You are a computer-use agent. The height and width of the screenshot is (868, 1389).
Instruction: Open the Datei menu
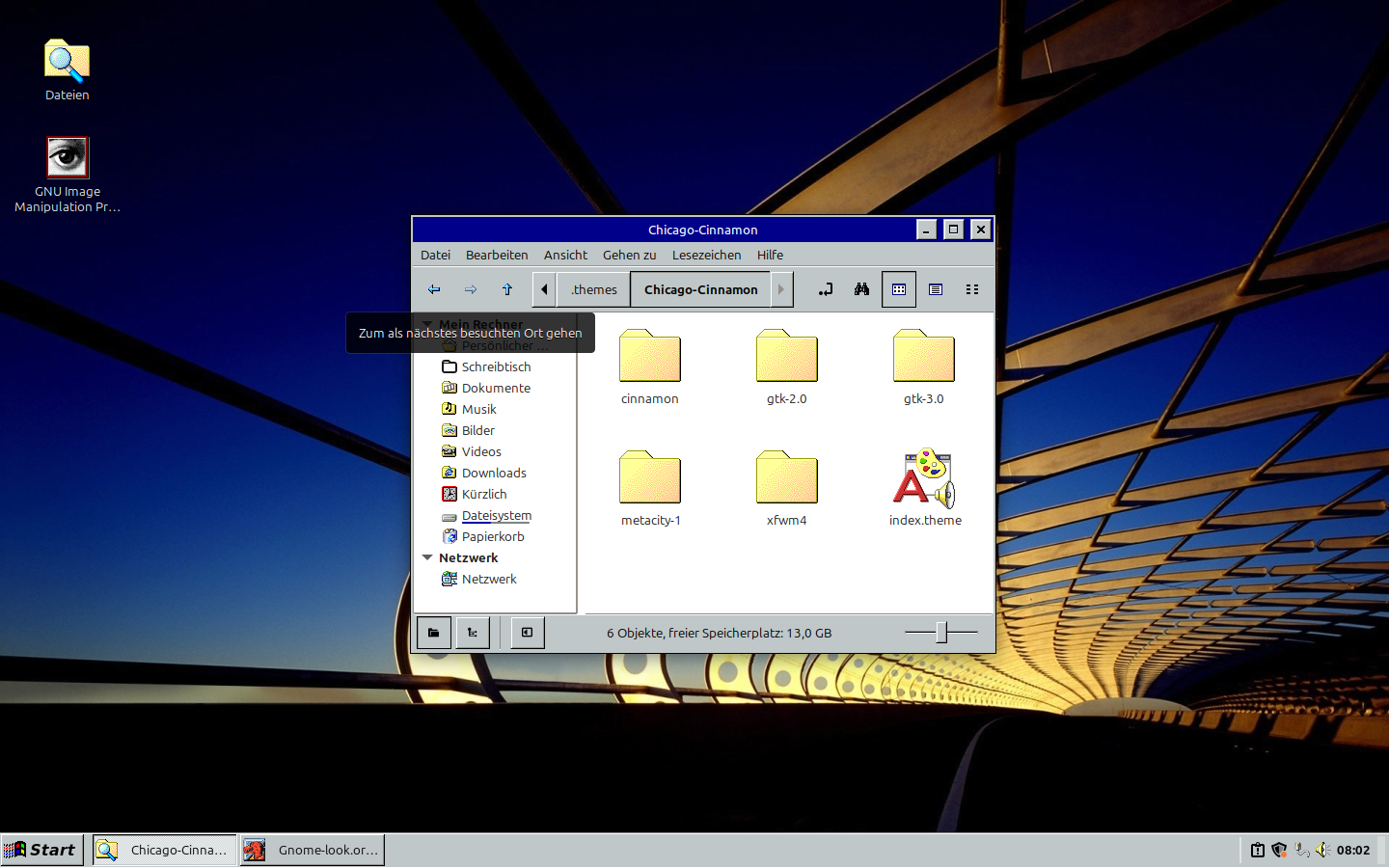pyautogui.click(x=435, y=256)
